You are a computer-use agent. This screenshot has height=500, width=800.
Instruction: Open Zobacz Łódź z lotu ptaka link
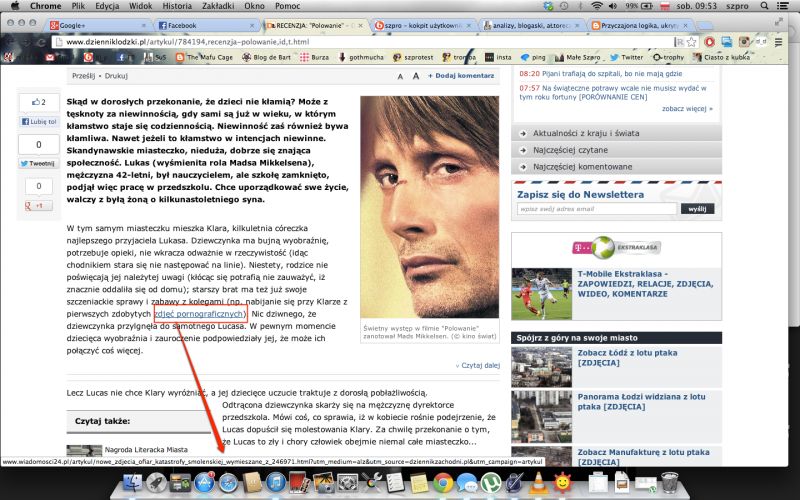628,358
